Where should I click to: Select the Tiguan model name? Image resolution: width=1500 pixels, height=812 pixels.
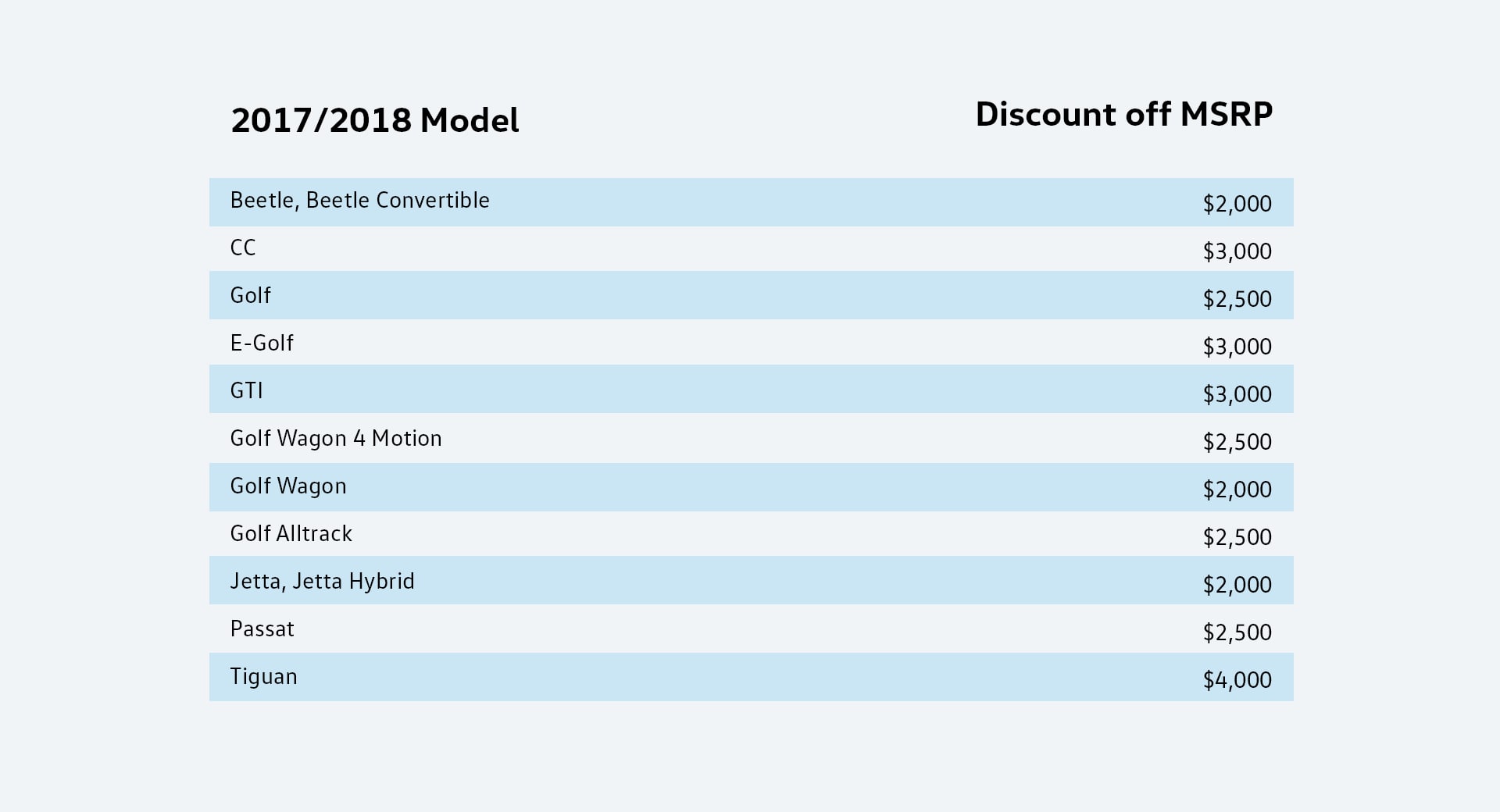[x=263, y=677]
